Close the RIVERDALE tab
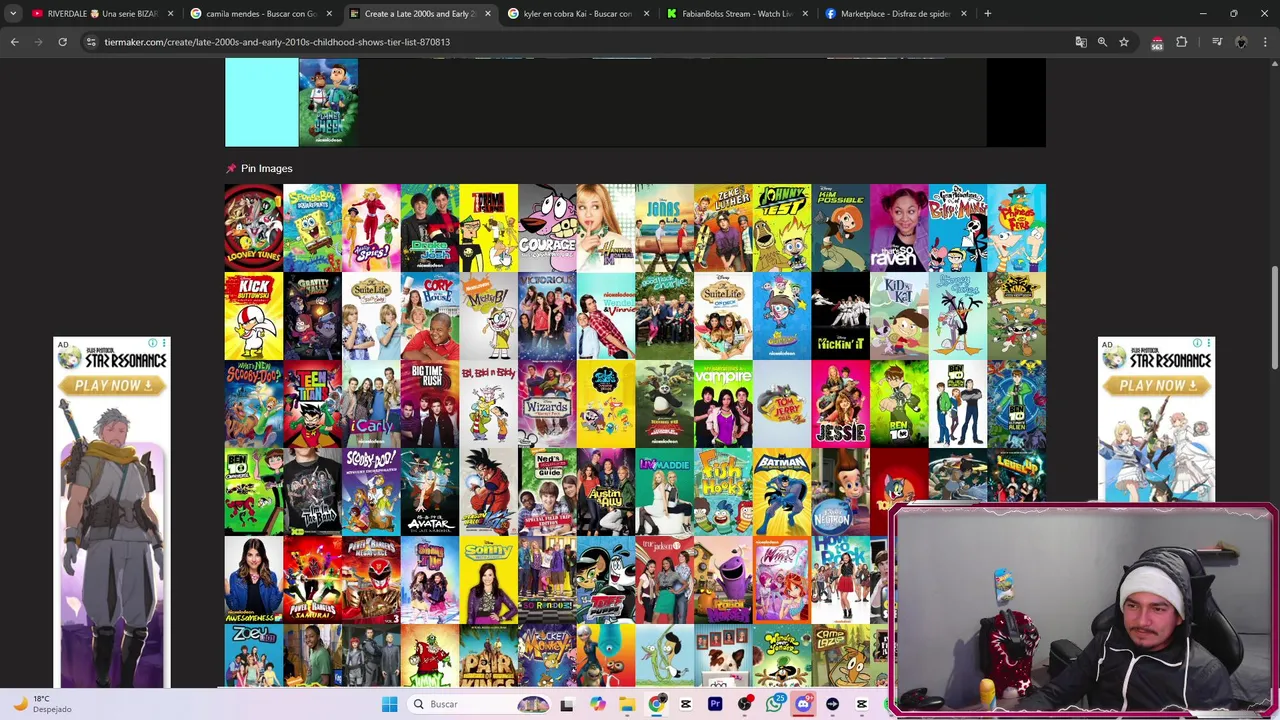 (x=170, y=14)
